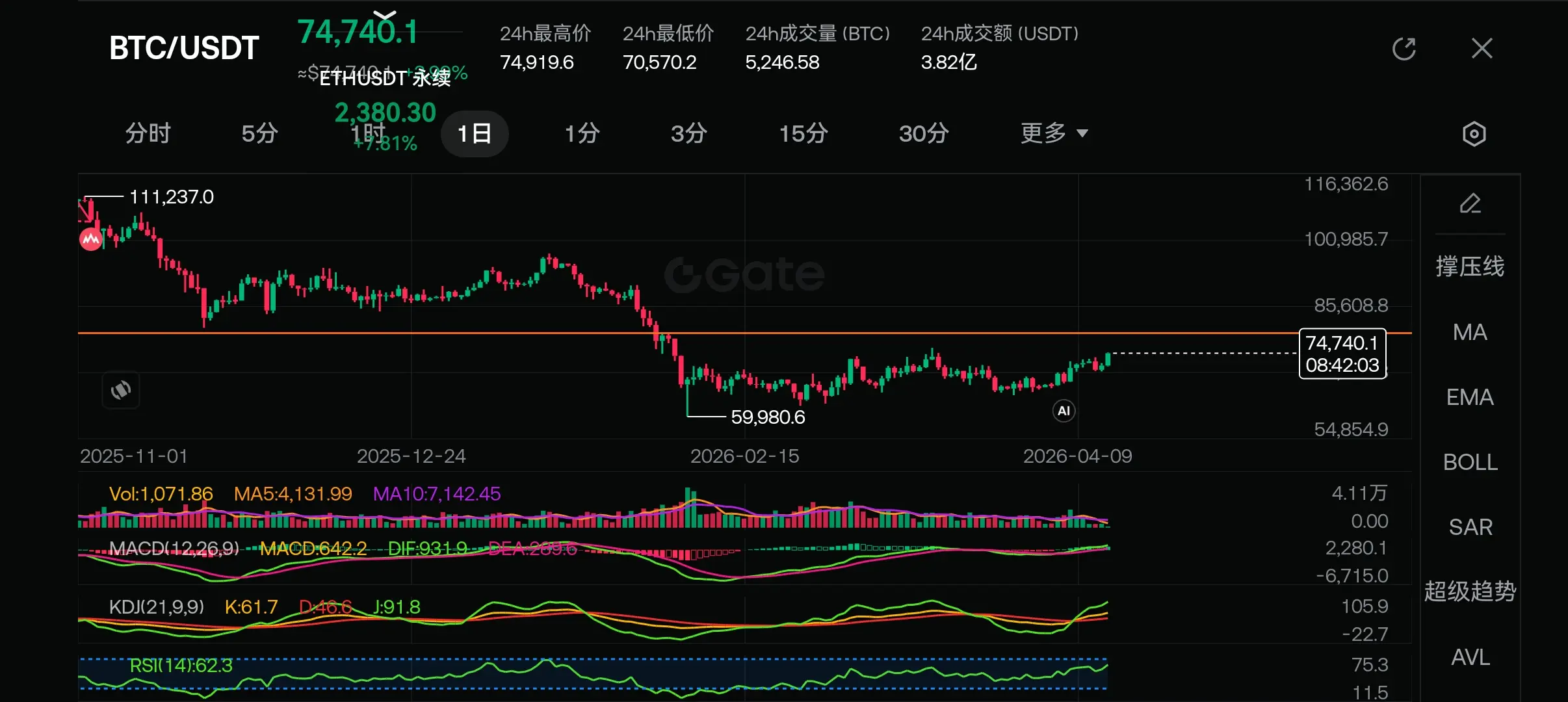Click the 超级趋势 indicator button

(x=1470, y=591)
